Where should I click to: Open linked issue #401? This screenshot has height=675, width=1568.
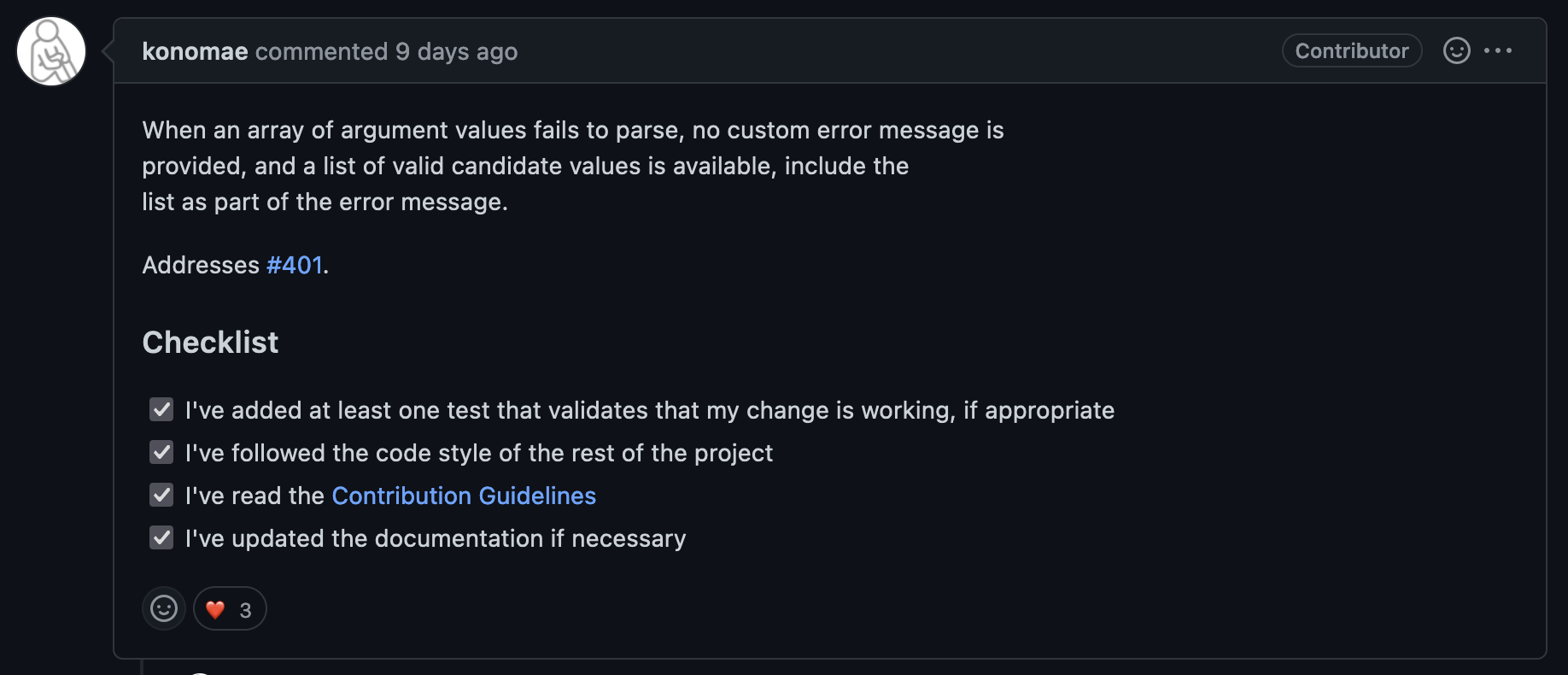[x=295, y=265]
